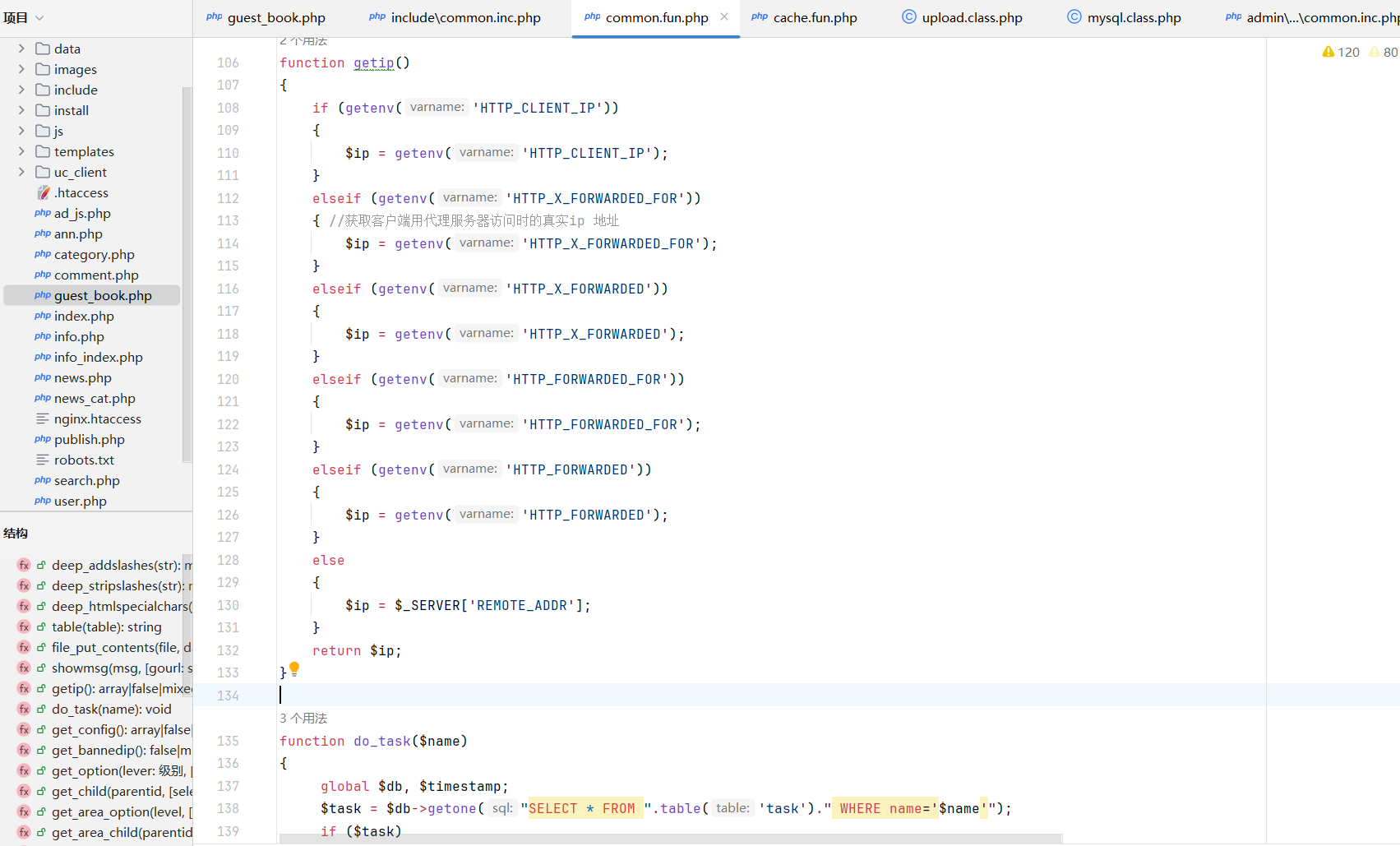
Task: Switch to the cache.fun.php tab
Action: pyautogui.click(x=814, y=17)
